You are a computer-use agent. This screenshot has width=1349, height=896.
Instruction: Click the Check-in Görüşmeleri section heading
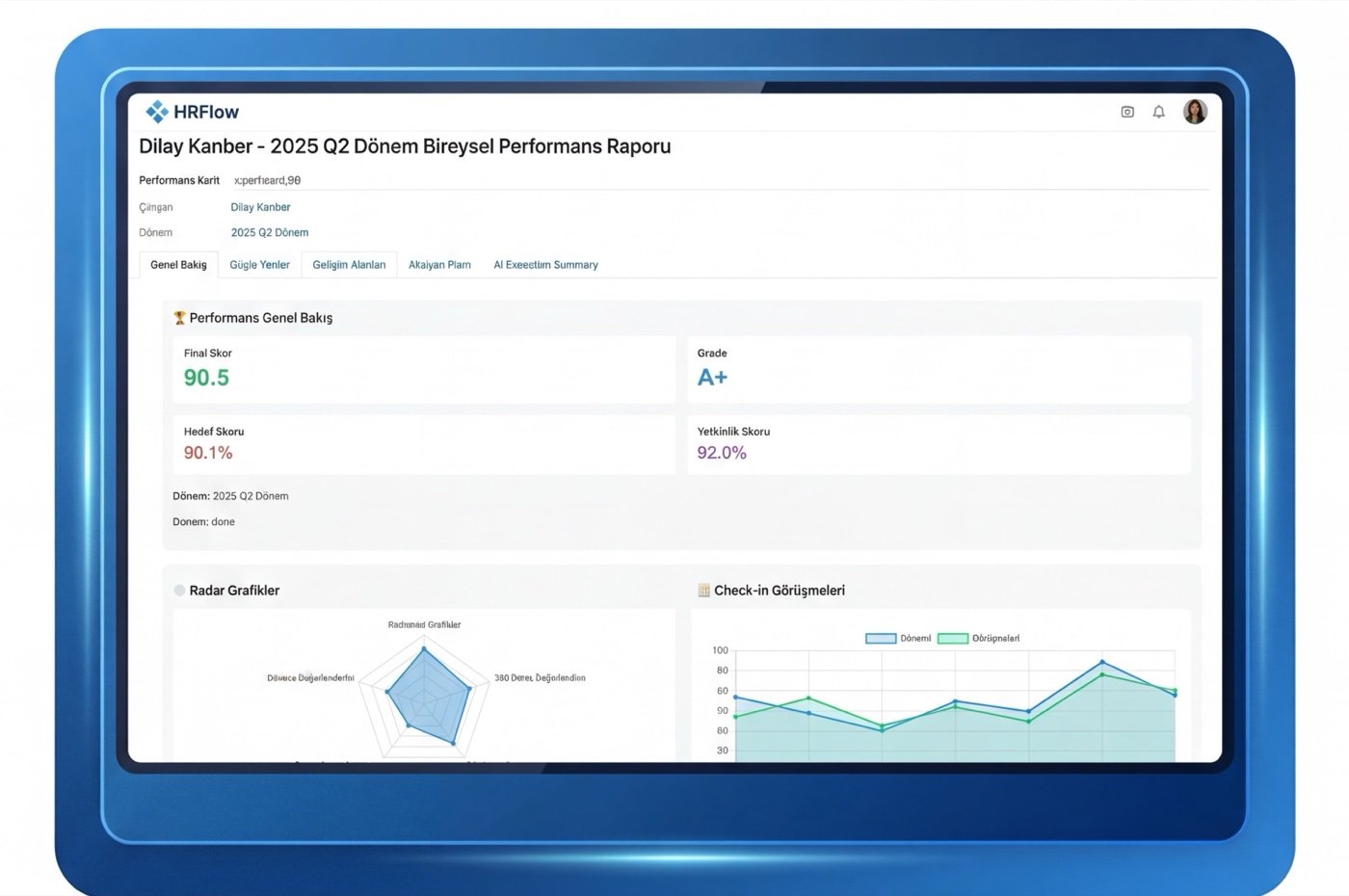tap(780, 591)
